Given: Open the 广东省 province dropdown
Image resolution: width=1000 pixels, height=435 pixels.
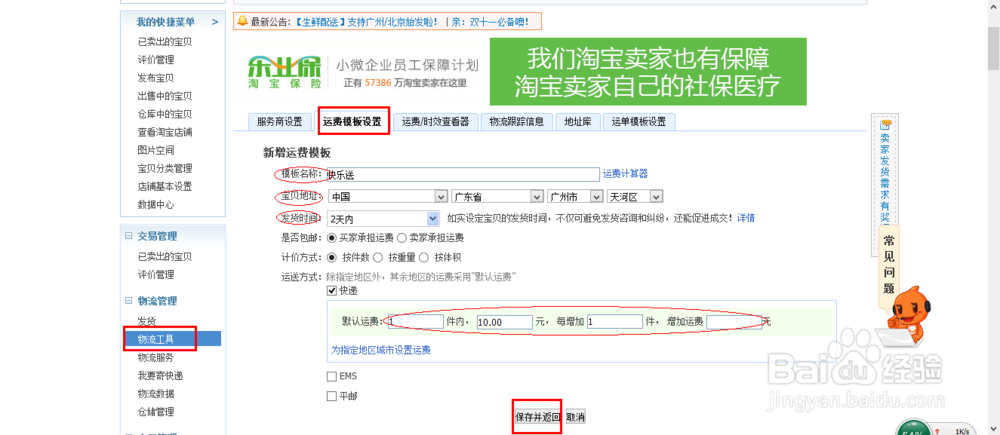Looking at the screenshot, I should pos(497,196).
